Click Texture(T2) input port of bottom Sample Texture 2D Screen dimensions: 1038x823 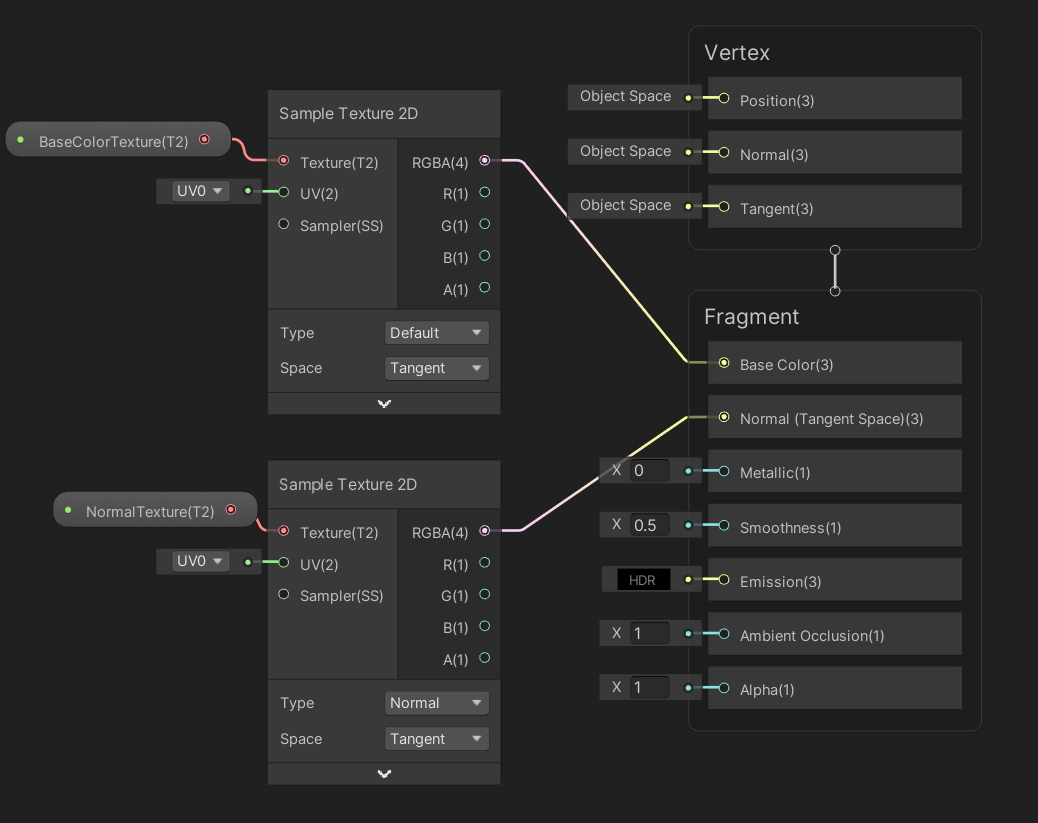click(x=284, y=530)
